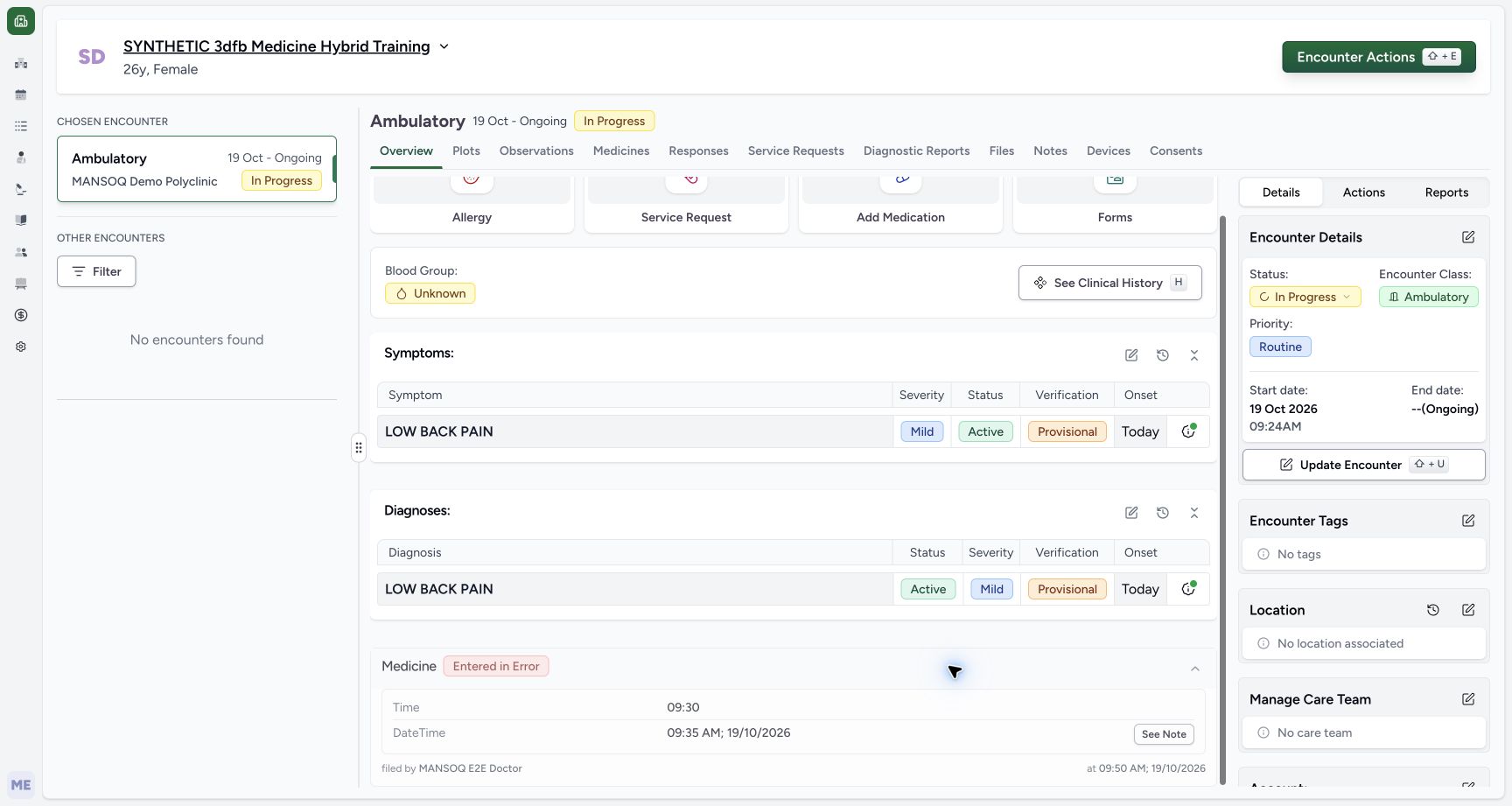This screenshot has height=806, width=1512.
Task: Edit Encounter Tags pencil icon
Action: 1468,521
